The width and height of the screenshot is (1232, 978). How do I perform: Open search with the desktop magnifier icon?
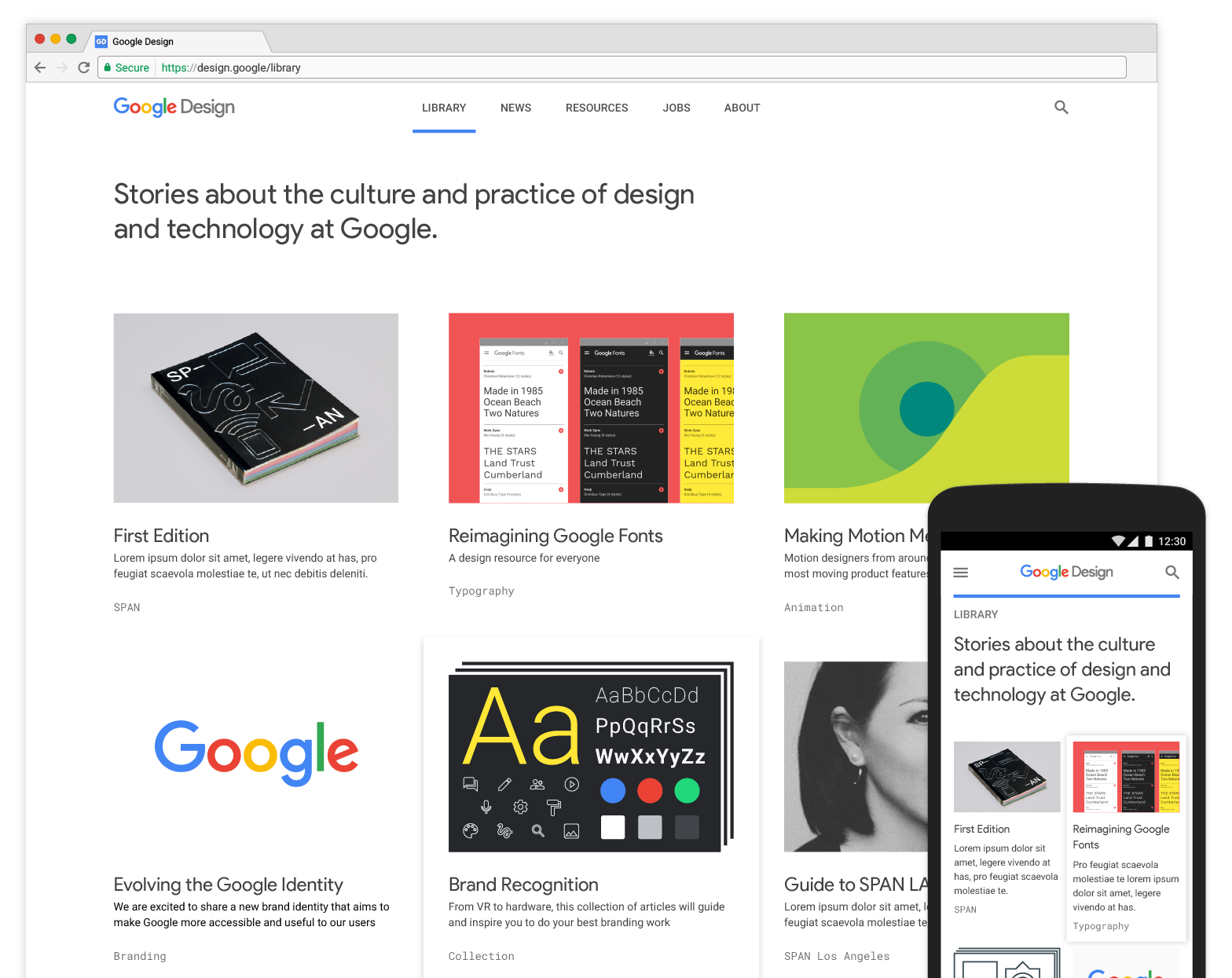pyautogui.click(x=1061, y=107)
